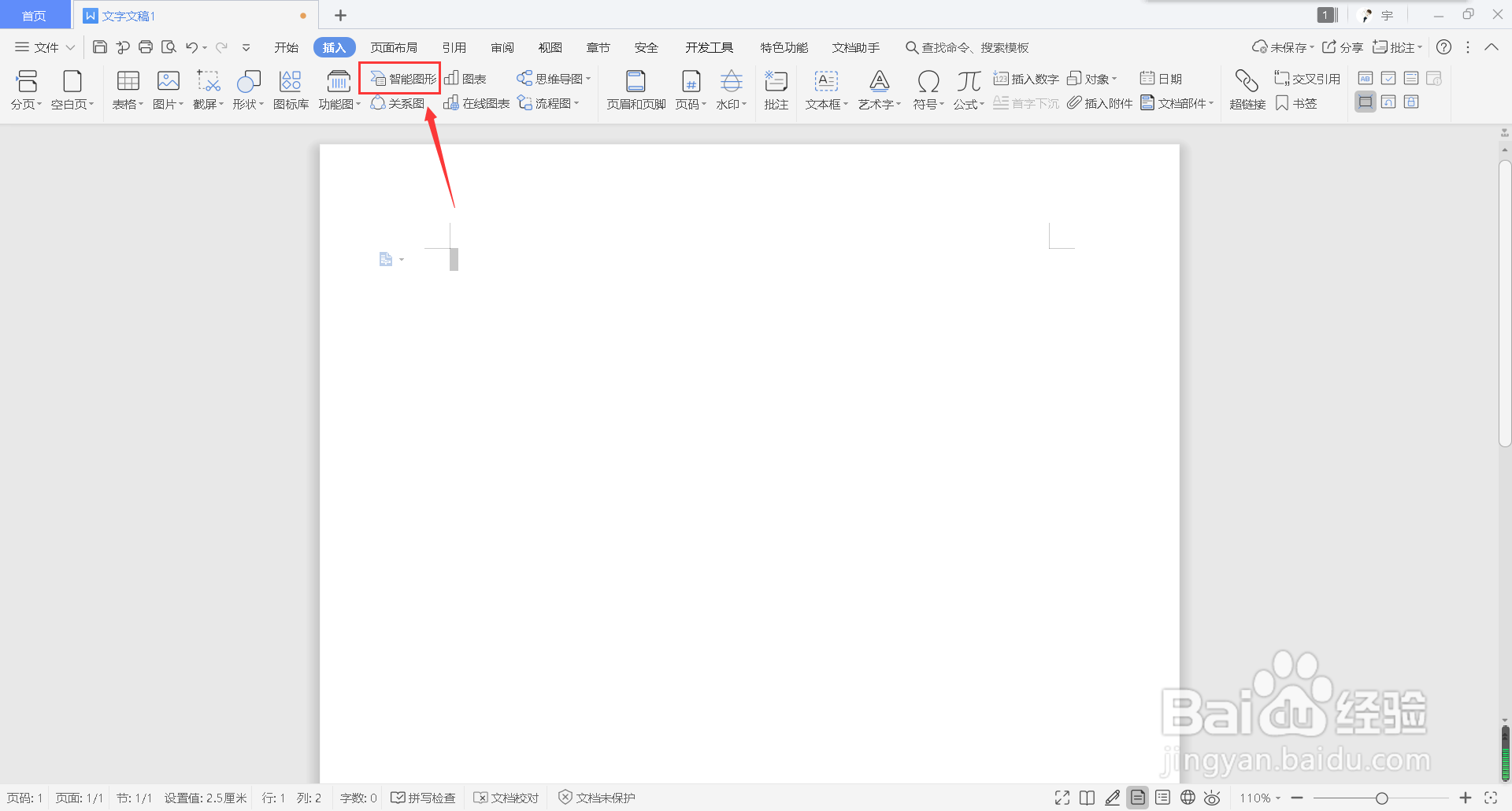Insert a 图表 chart
1512x811 pixels.
coord(465,79)
